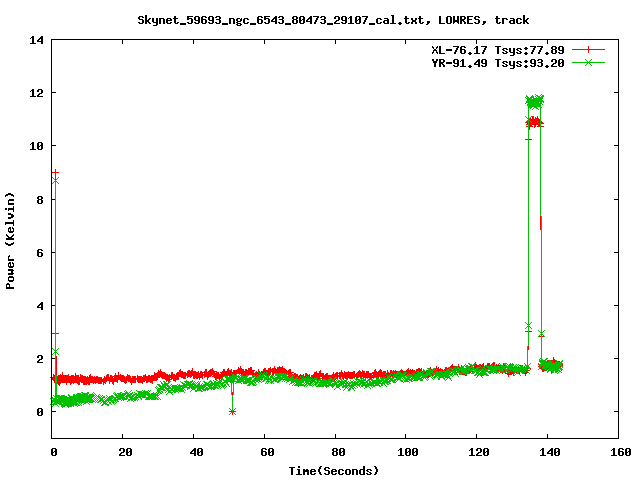Click x-axis tick label 40
Image resolution: width=640 pixels, height=480 pixels.
pos(196,452)
